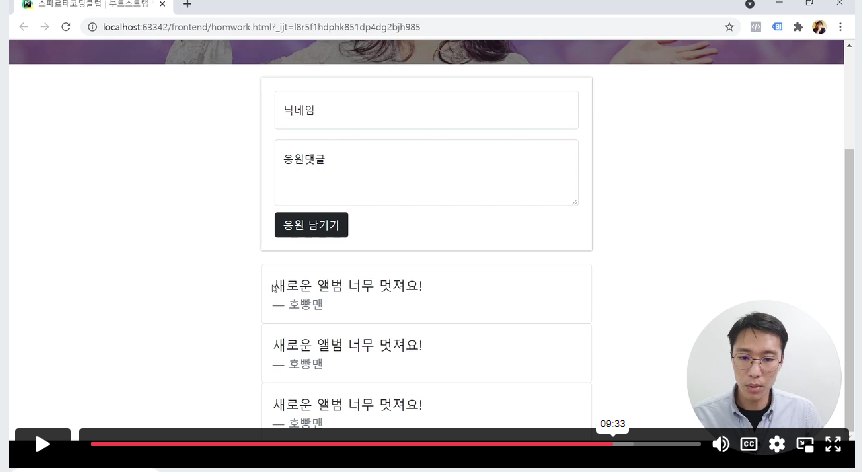
Task: Click the browser reload button
Action: (x=65, y=27)
